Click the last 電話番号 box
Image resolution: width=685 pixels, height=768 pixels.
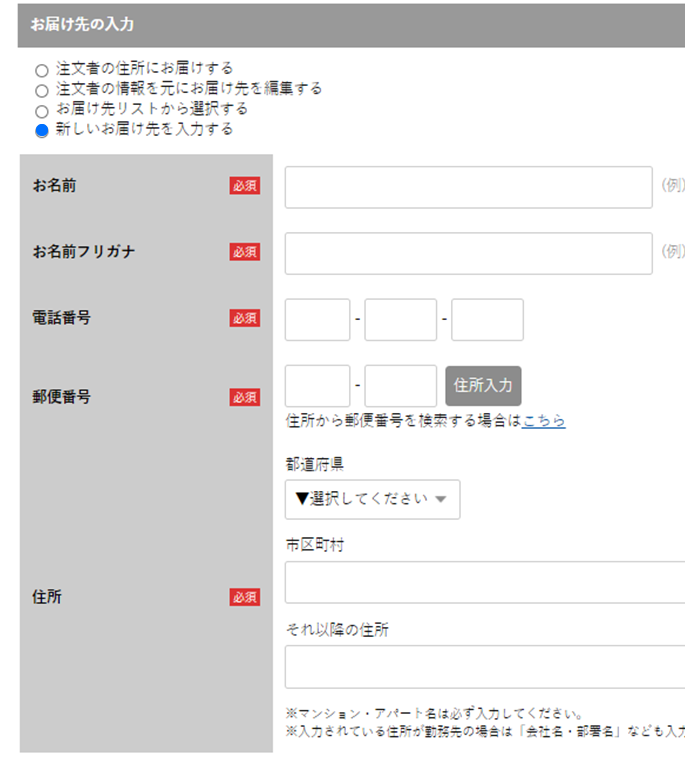click(487, 320)
